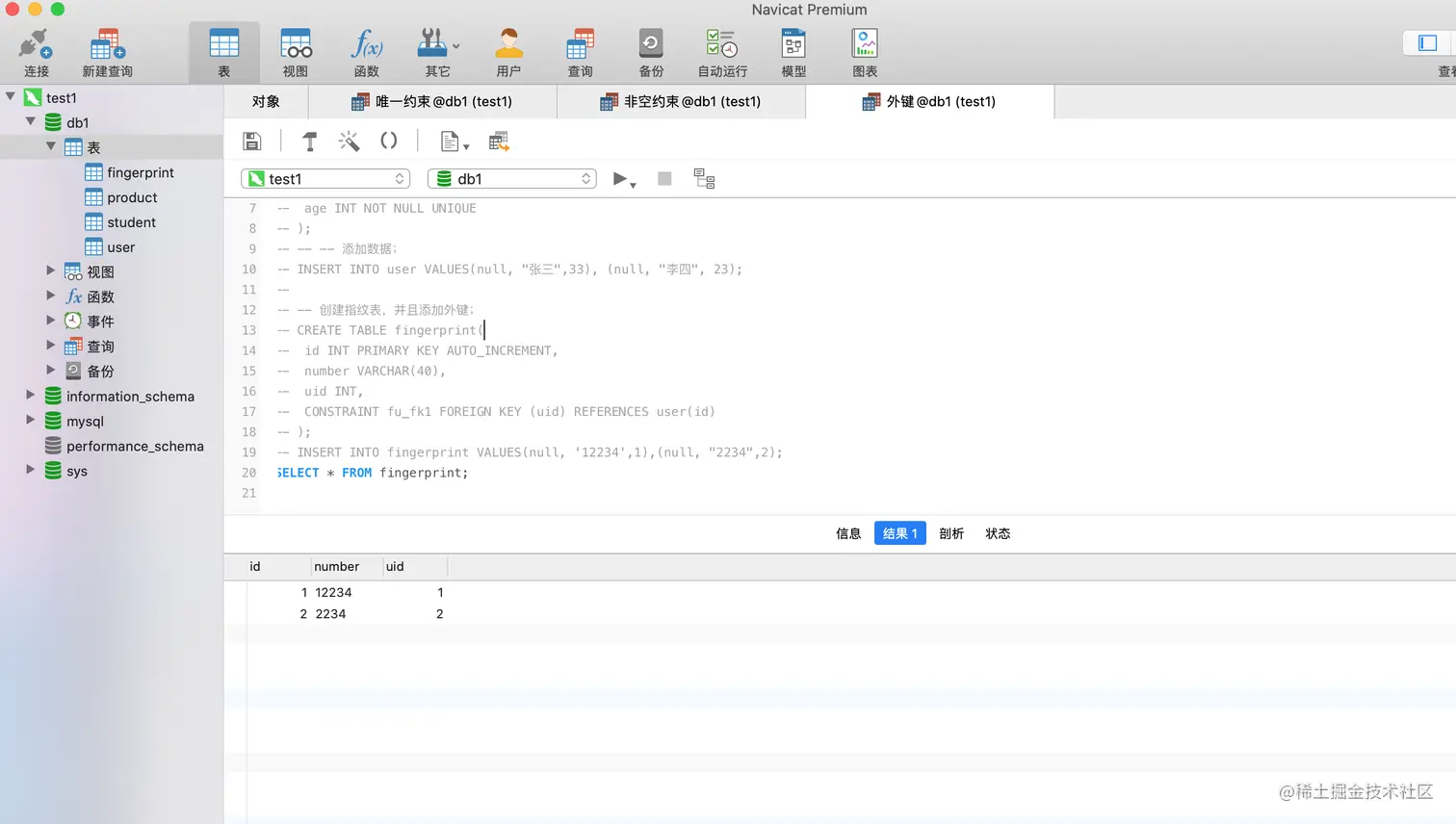Show the 信息 message tab
This screenshot has width=1456, height=824.
848,533
